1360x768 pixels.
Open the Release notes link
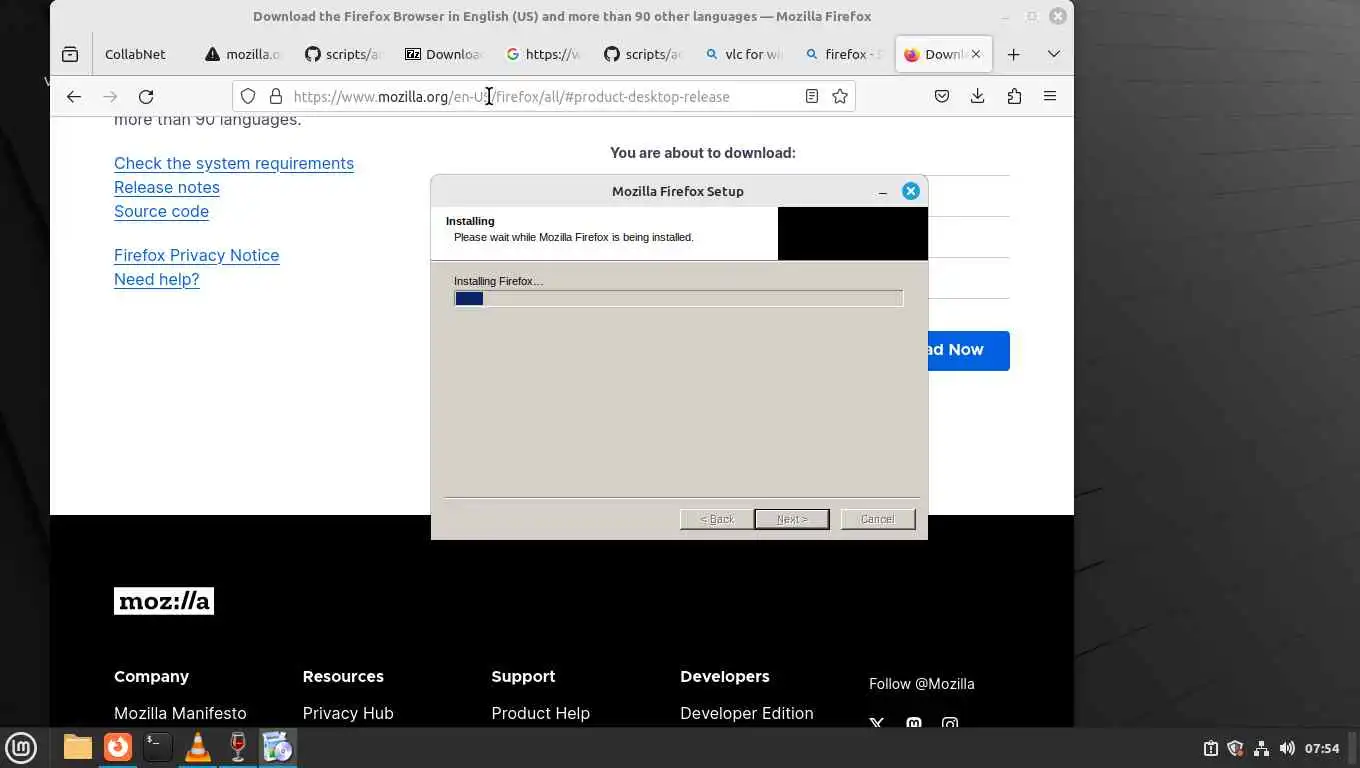(x=167, y=187)
